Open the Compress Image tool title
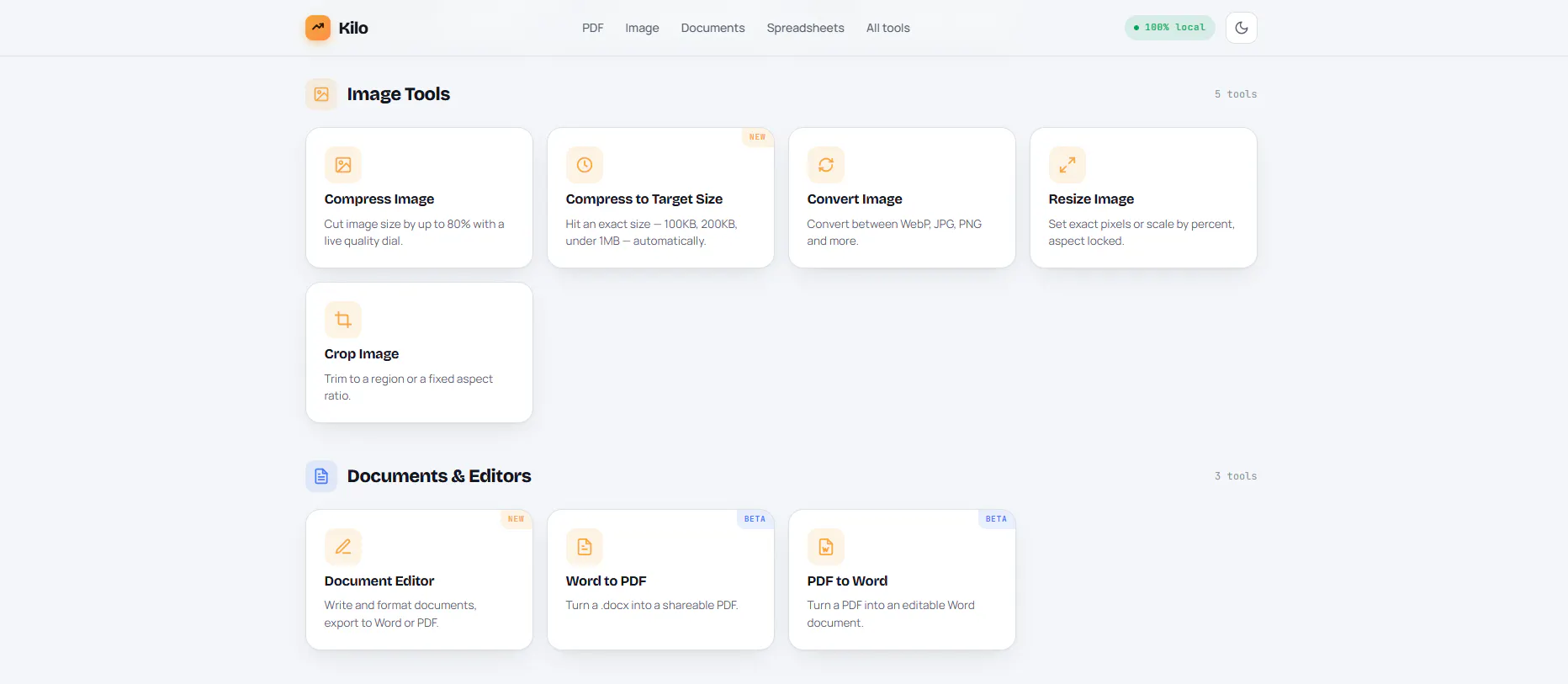 click(379, 199)
